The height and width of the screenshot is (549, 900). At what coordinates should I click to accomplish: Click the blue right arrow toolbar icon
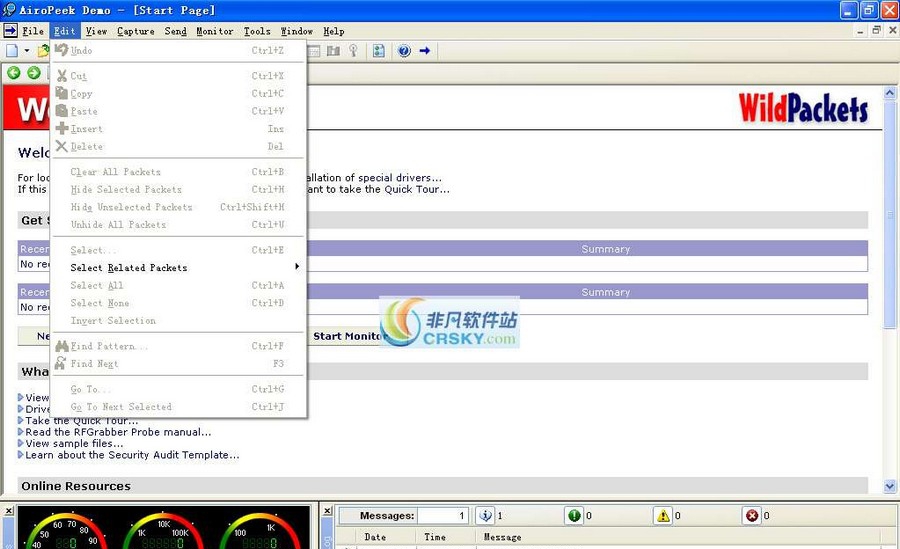pyautogui.click(x=425, y=51)
